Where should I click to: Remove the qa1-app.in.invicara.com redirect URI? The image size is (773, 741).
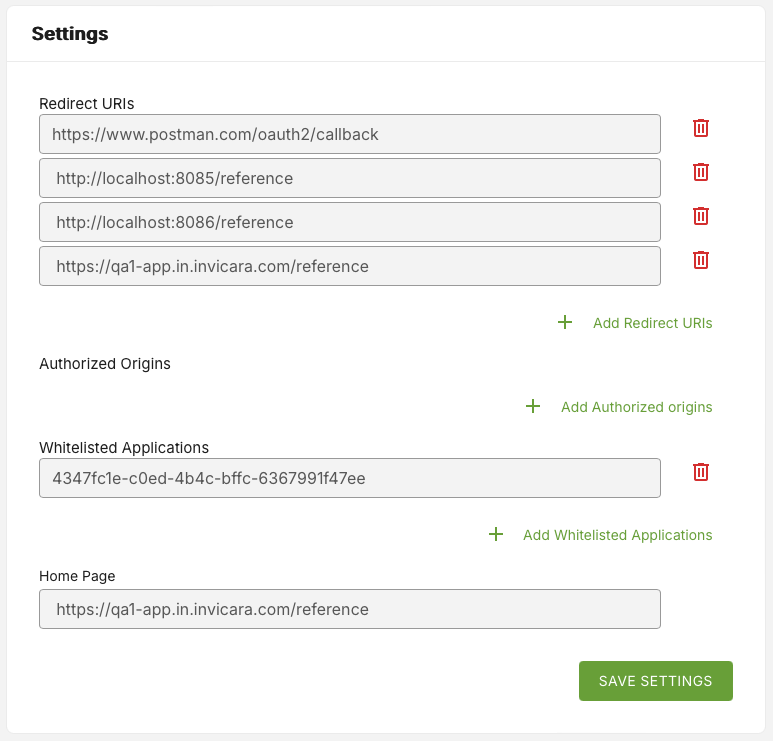701,260
